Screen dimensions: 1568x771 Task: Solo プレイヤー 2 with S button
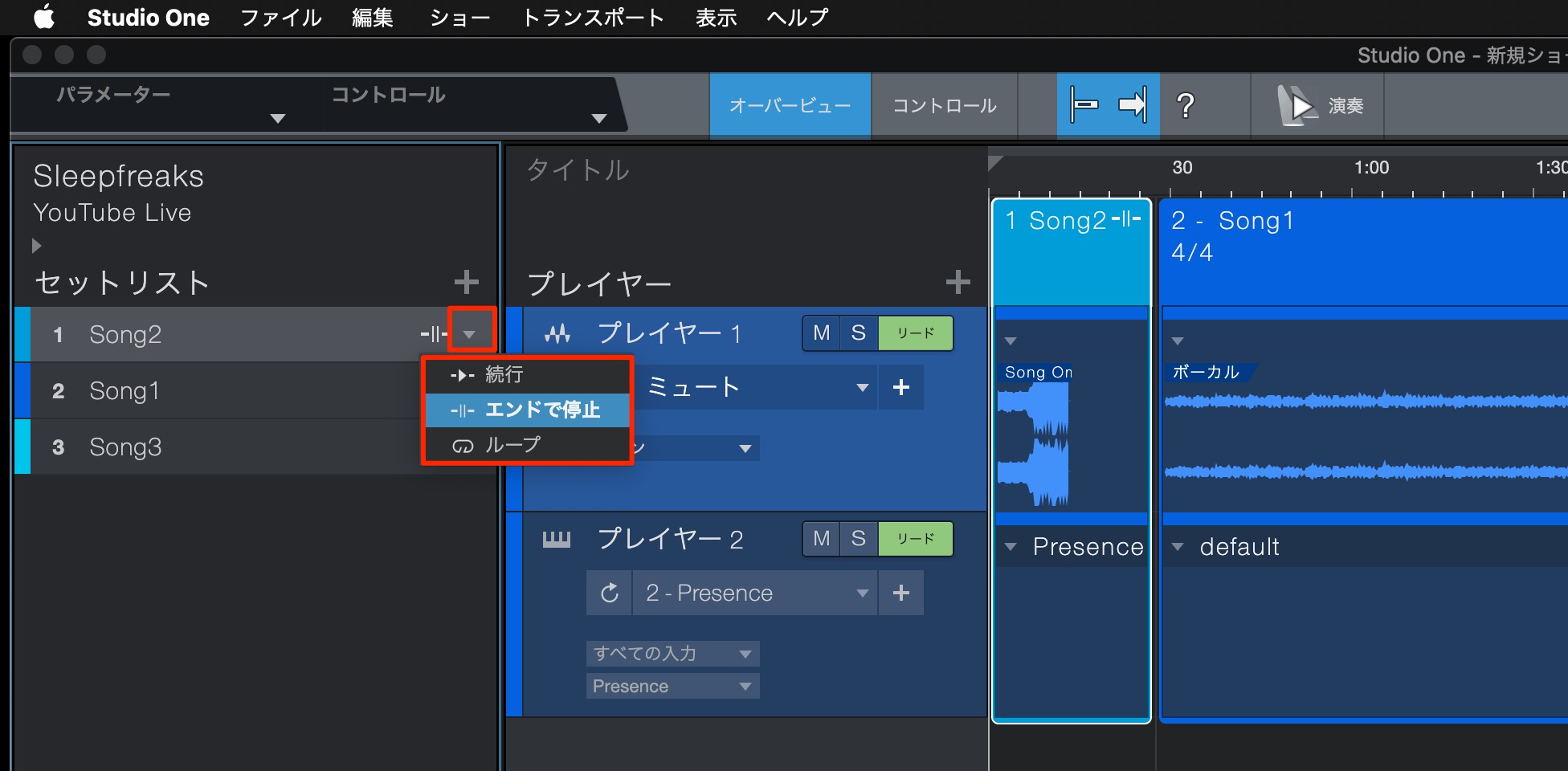click(859, 539)
